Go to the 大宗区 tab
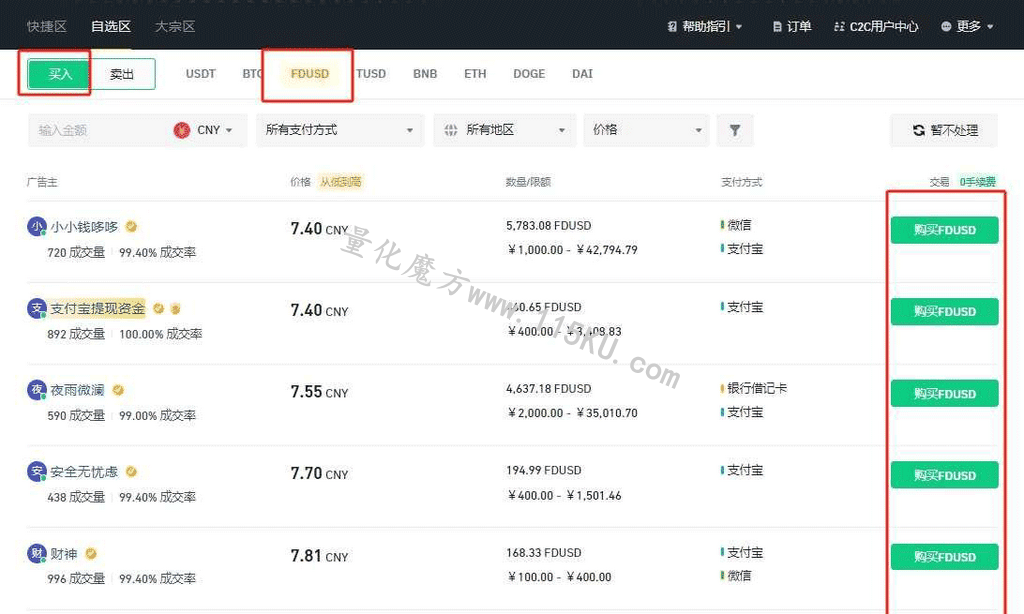This screenshot has width=1024, height=614. click(174, 27)
